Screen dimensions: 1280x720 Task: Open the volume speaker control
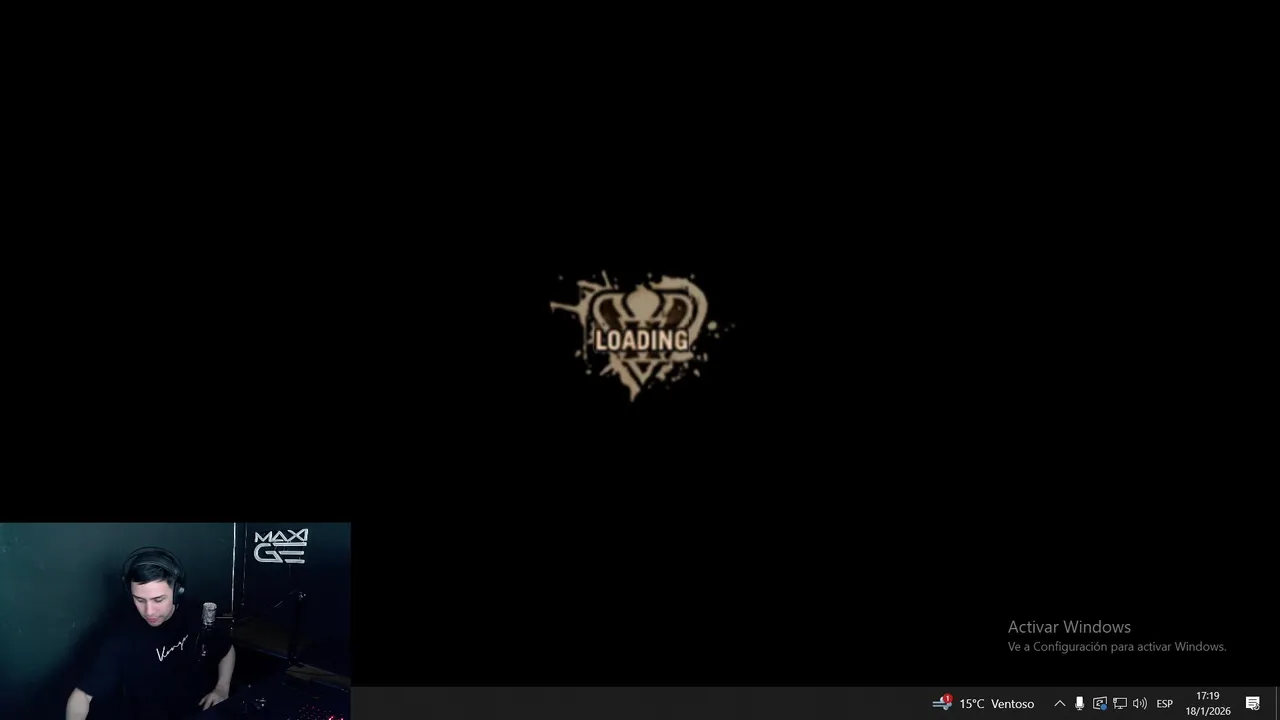click(1140, 704)
